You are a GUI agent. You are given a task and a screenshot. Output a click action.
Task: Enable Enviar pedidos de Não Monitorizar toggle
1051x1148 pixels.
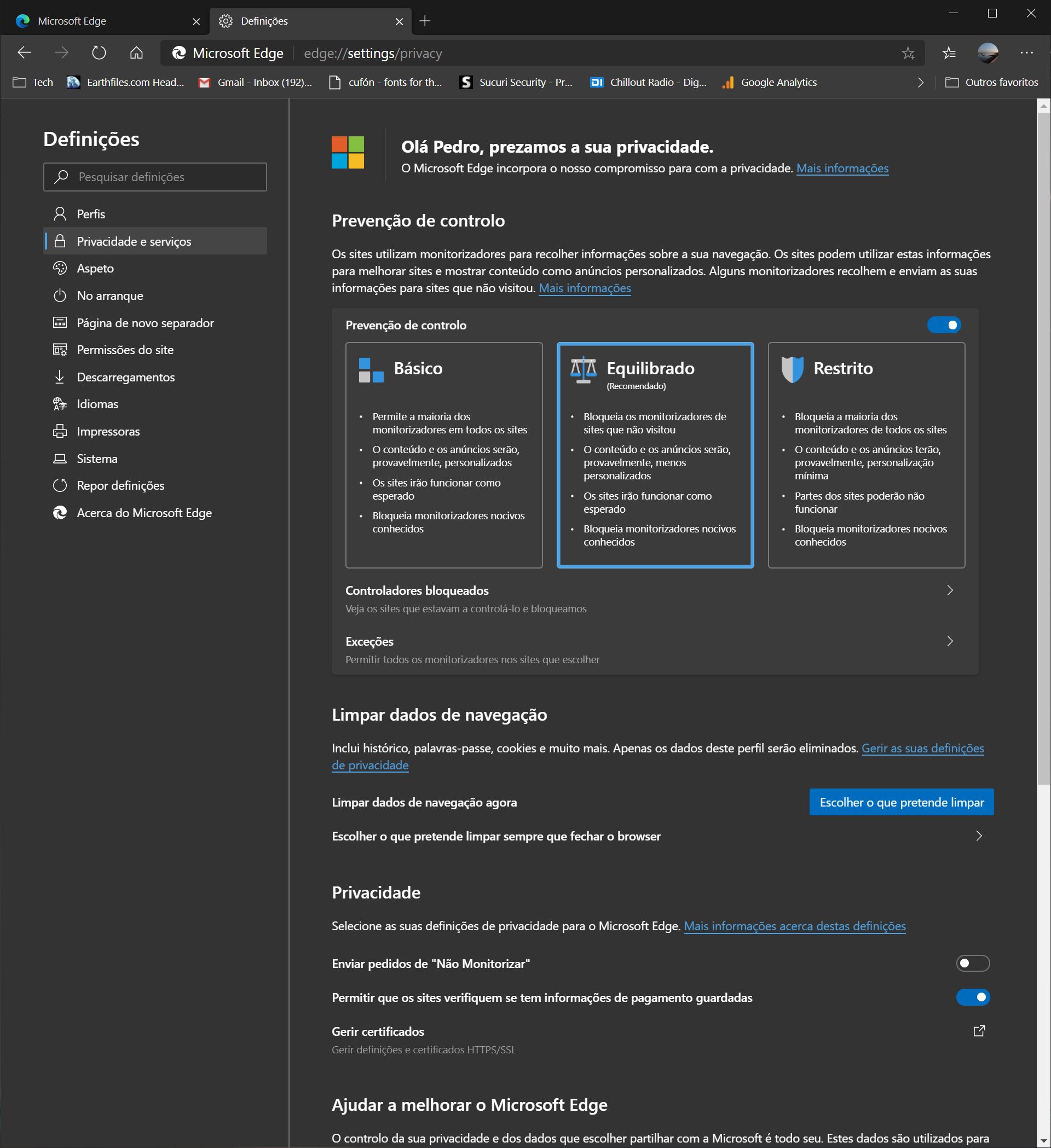coord(972,964)
